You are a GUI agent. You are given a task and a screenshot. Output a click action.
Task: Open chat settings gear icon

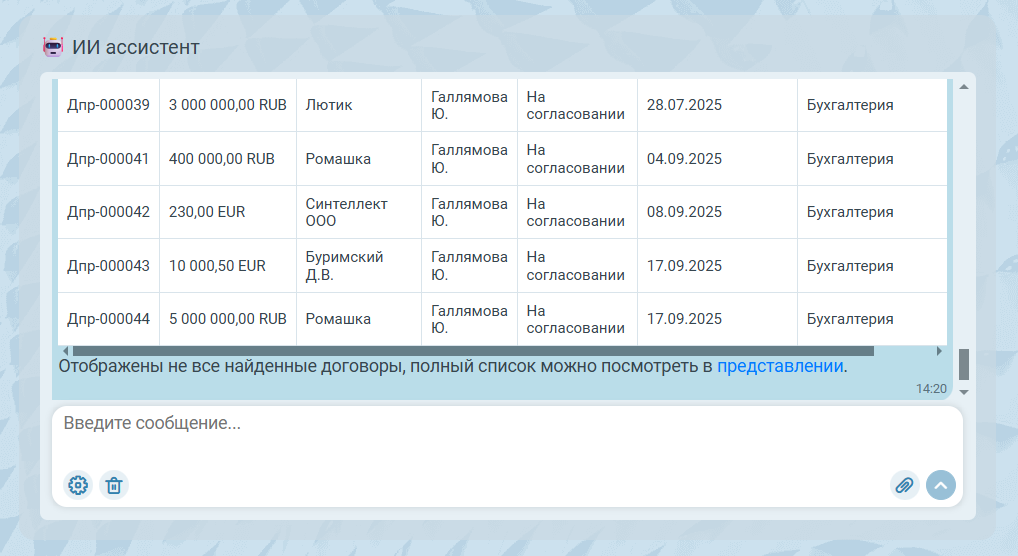pos(78,486)
